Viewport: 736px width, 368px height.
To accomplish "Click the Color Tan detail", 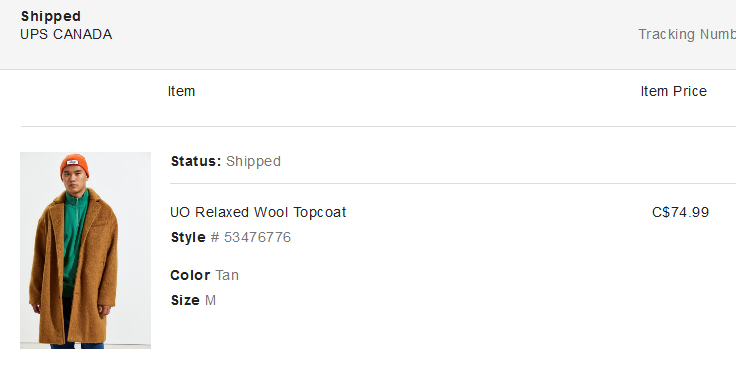I will [x=205, y=275].
